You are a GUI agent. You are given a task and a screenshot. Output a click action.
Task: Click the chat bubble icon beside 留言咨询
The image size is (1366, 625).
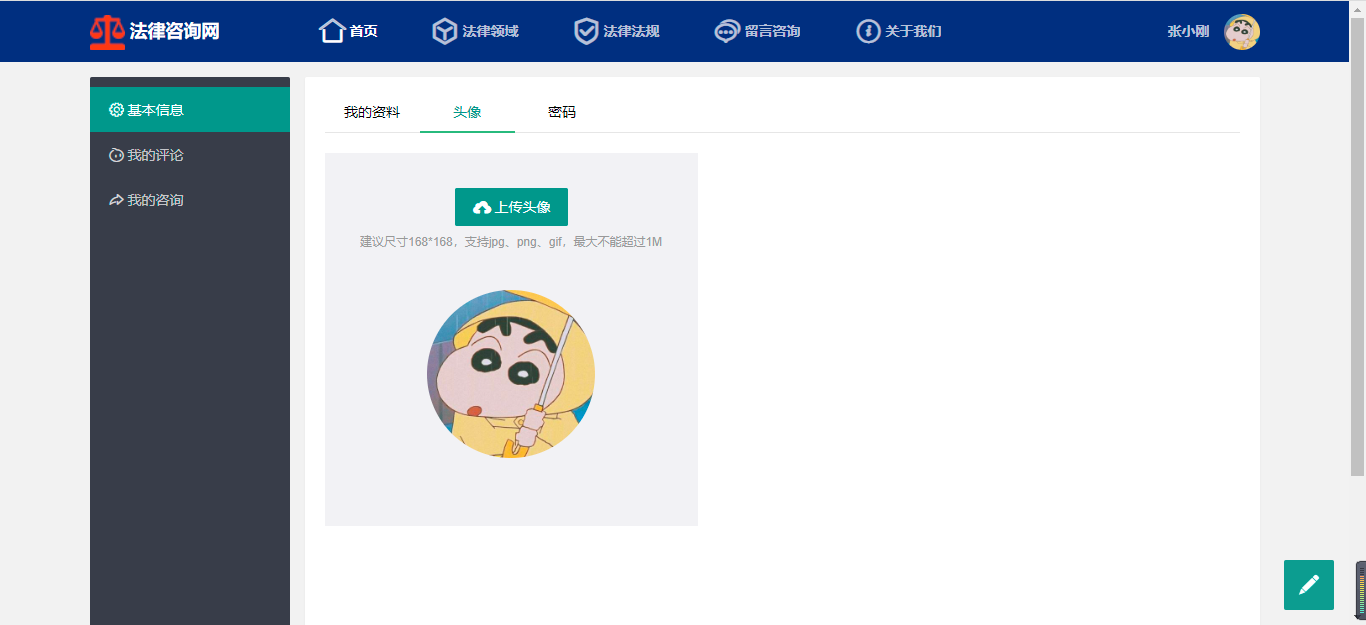pyautogui.click(x=727, y=31)
